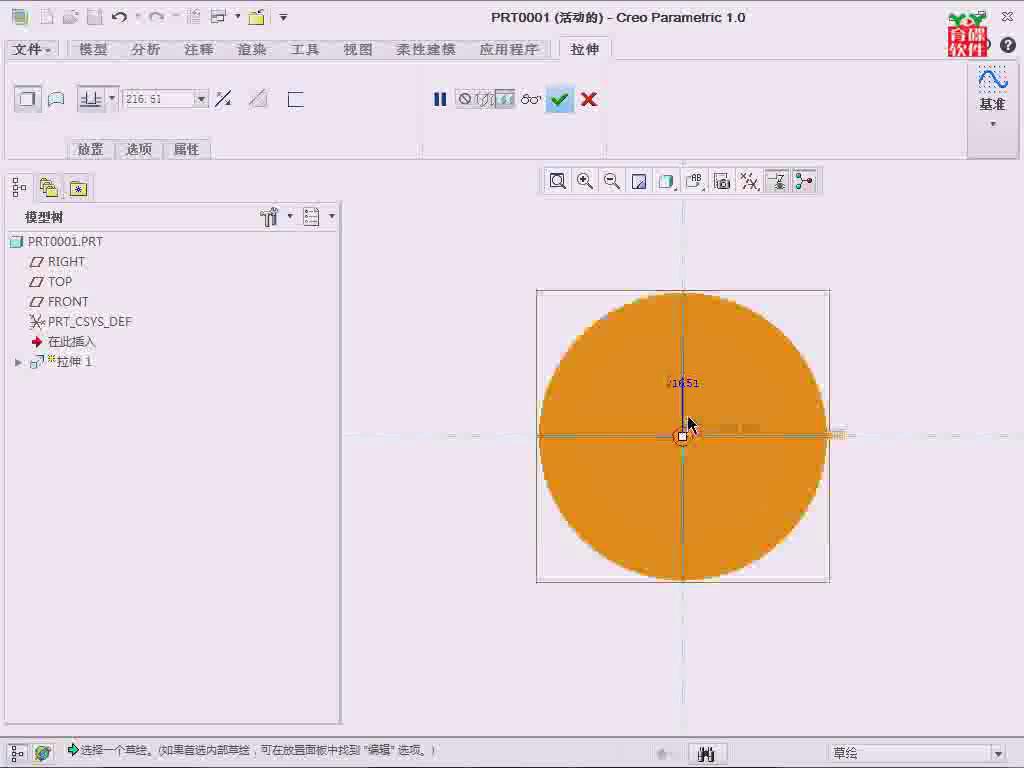This screenshot has width=1024, height=768.
Task: Select the TOP datum plane
Action: click(x=51, y=282)
